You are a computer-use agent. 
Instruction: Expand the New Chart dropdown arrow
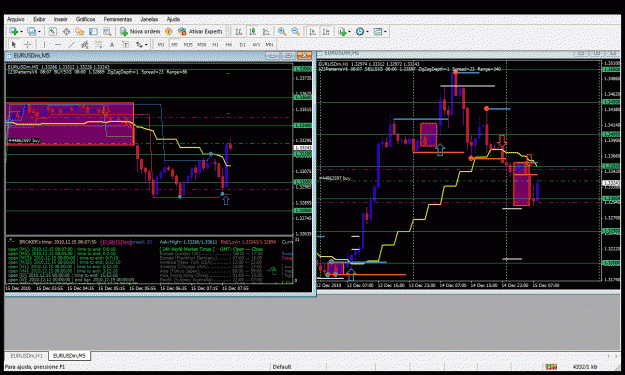pyautogui.click(x=21, y=31)
